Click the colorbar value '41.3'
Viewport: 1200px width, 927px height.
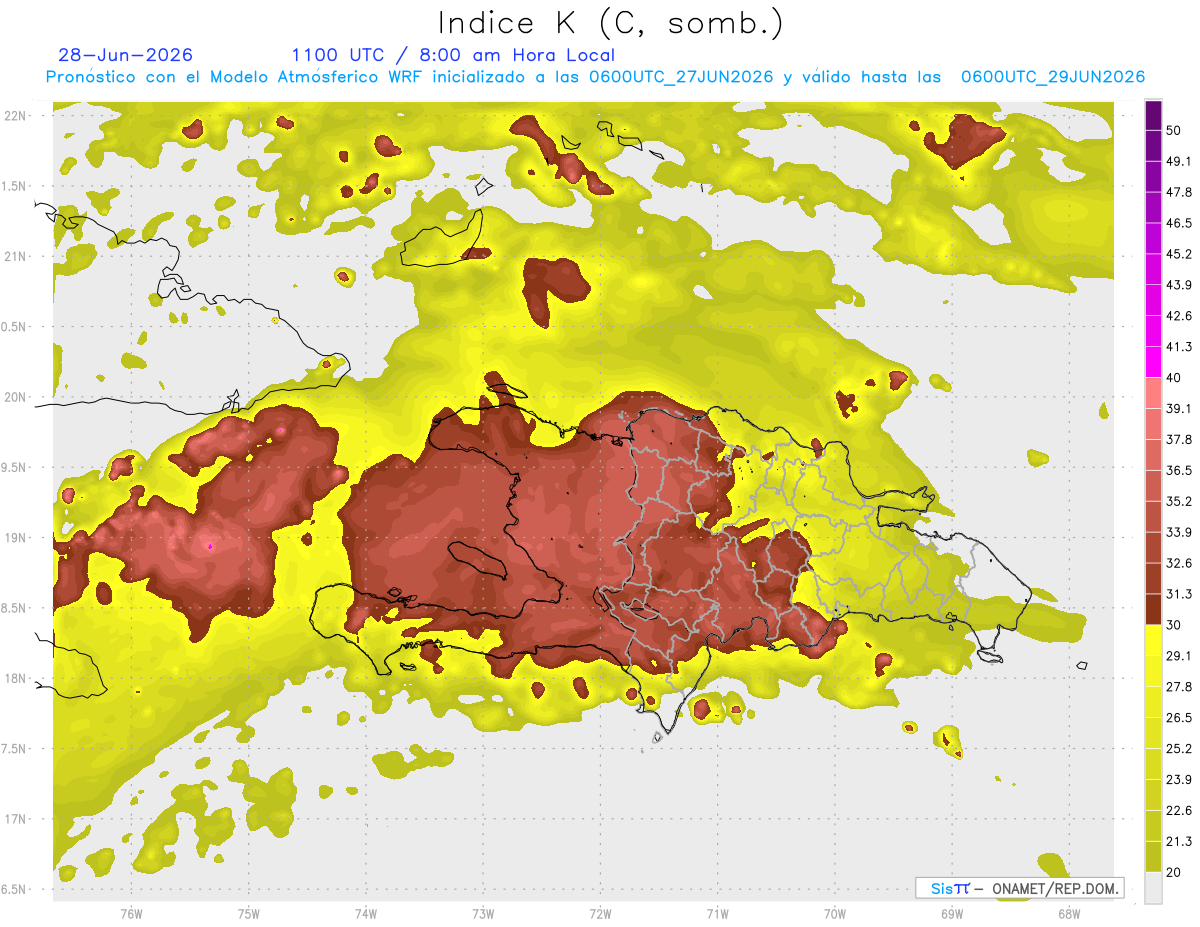click(1179, 347)
